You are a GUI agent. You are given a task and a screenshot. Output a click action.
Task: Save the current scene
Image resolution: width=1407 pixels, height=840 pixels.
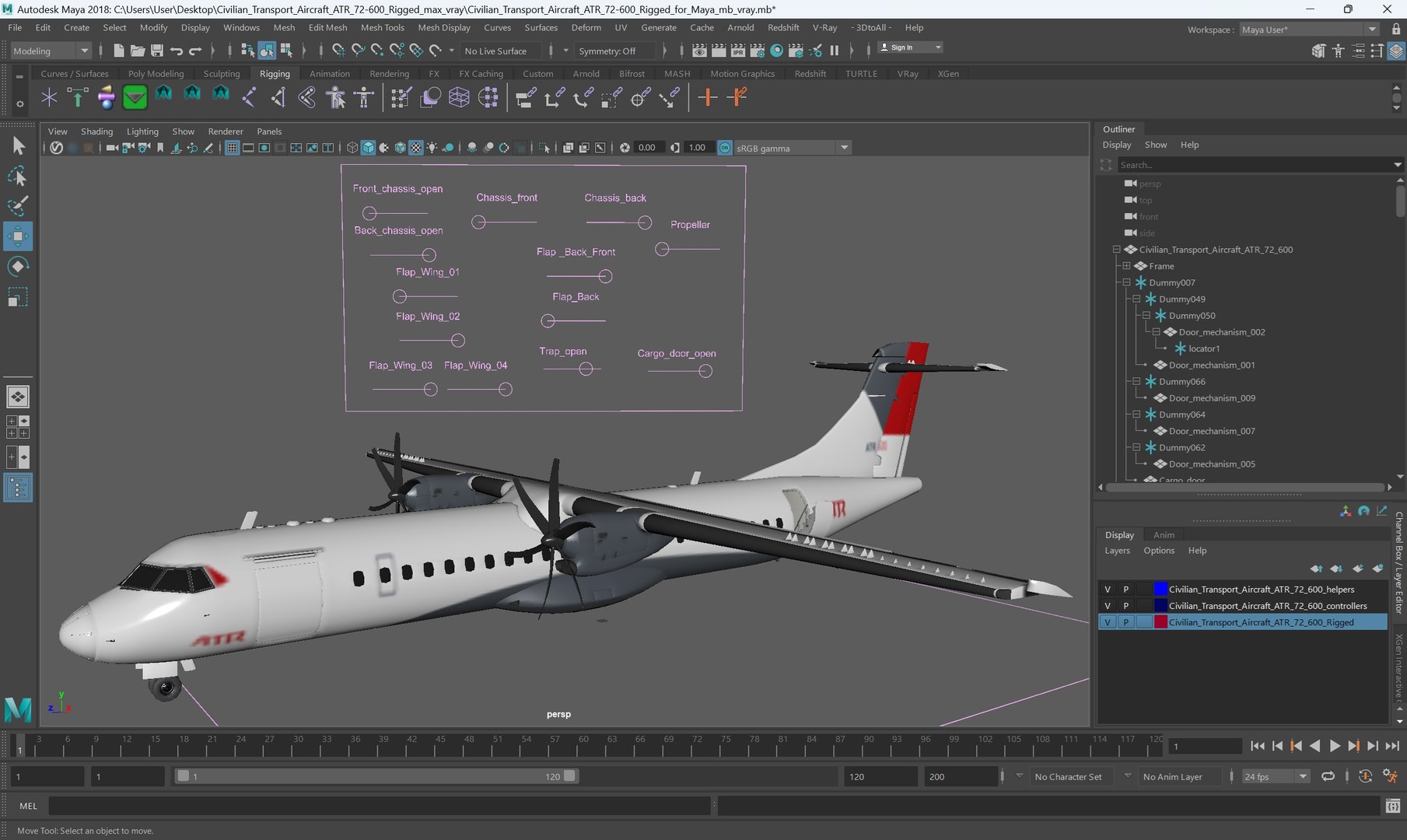[156, 51]
